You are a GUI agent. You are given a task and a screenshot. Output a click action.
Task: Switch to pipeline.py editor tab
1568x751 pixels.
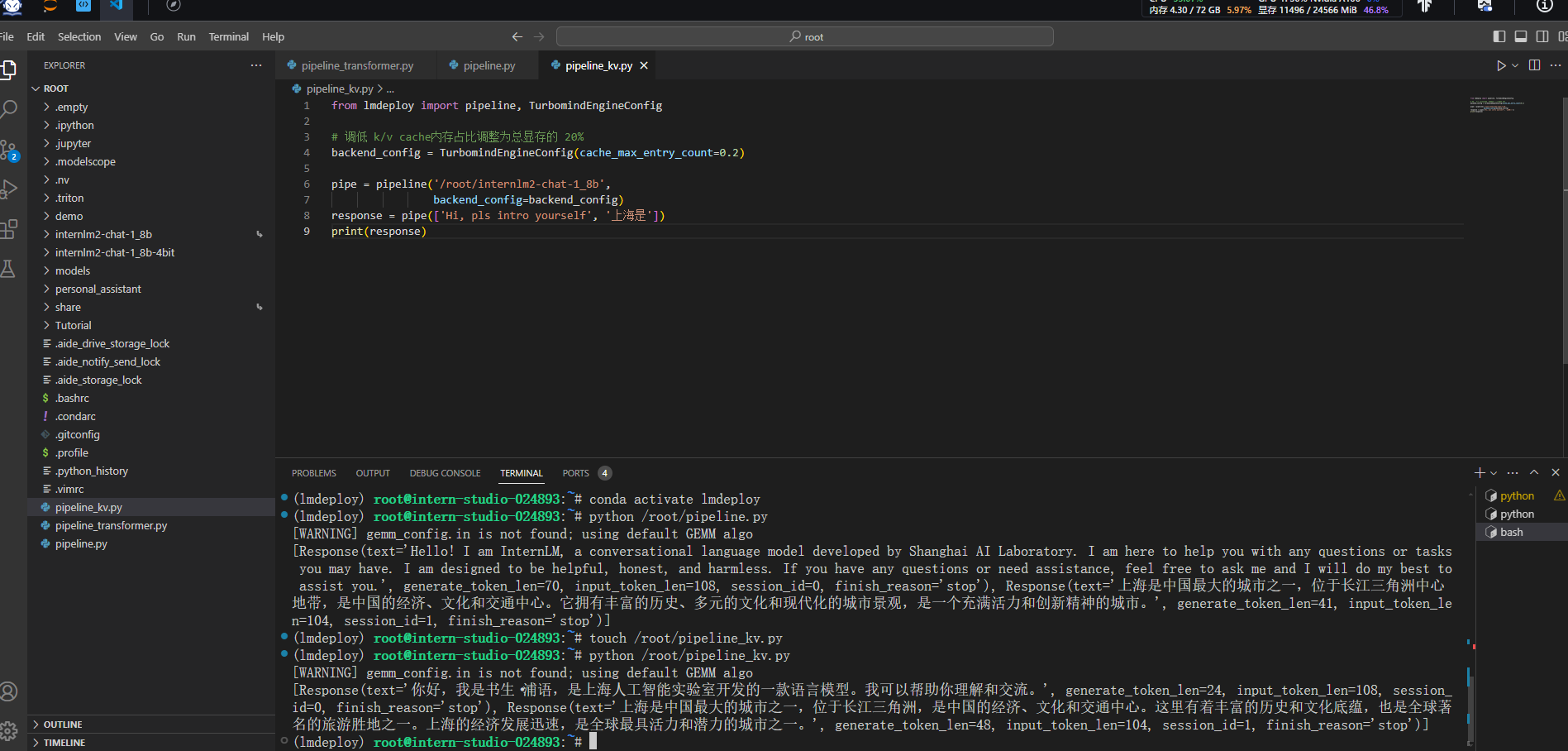489,65
